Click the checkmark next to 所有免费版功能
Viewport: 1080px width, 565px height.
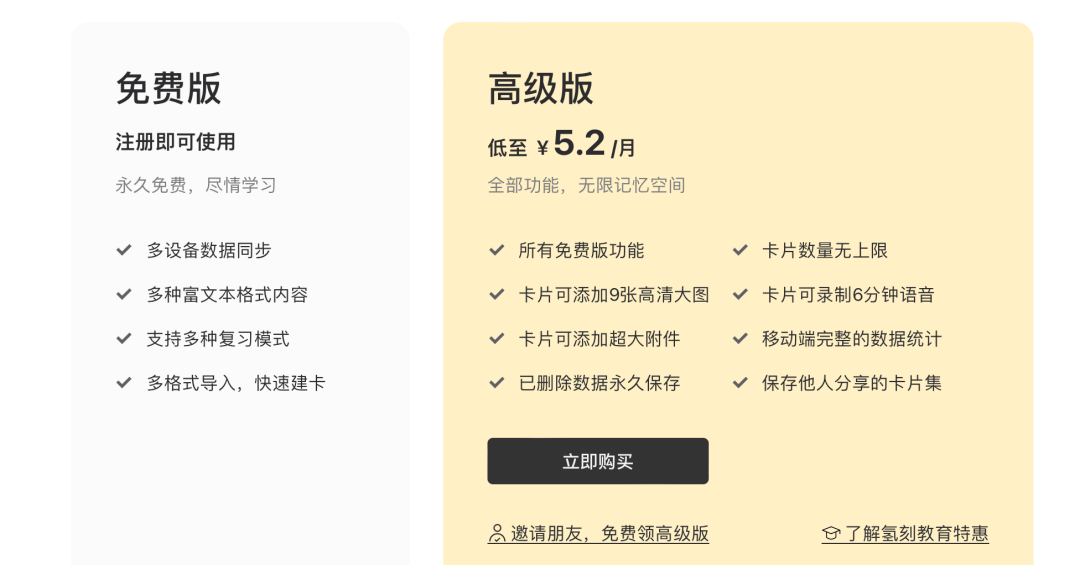pos(496,250)
